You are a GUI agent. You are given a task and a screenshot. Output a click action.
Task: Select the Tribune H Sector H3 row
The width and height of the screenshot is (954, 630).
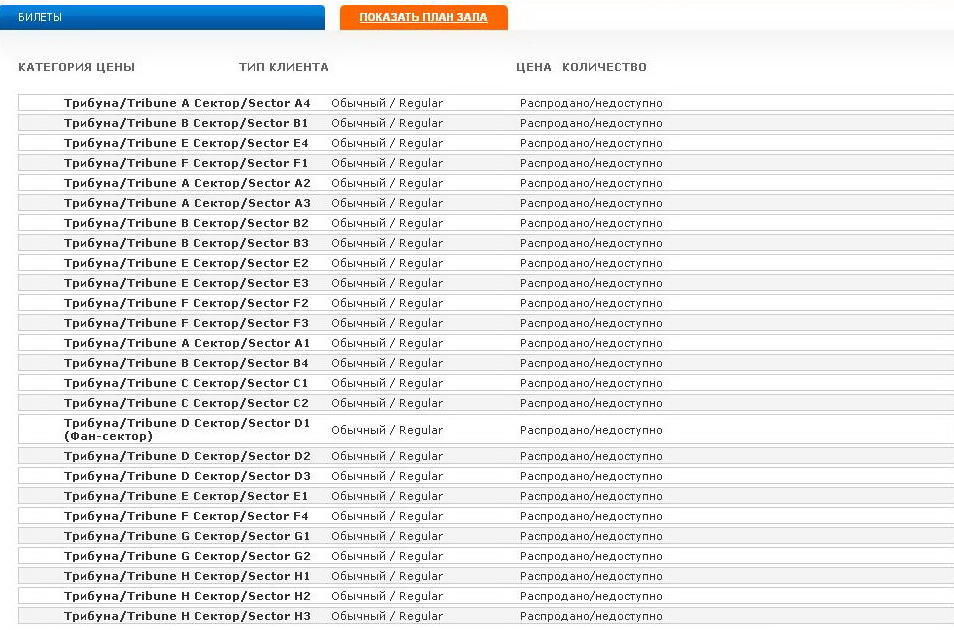187,616
